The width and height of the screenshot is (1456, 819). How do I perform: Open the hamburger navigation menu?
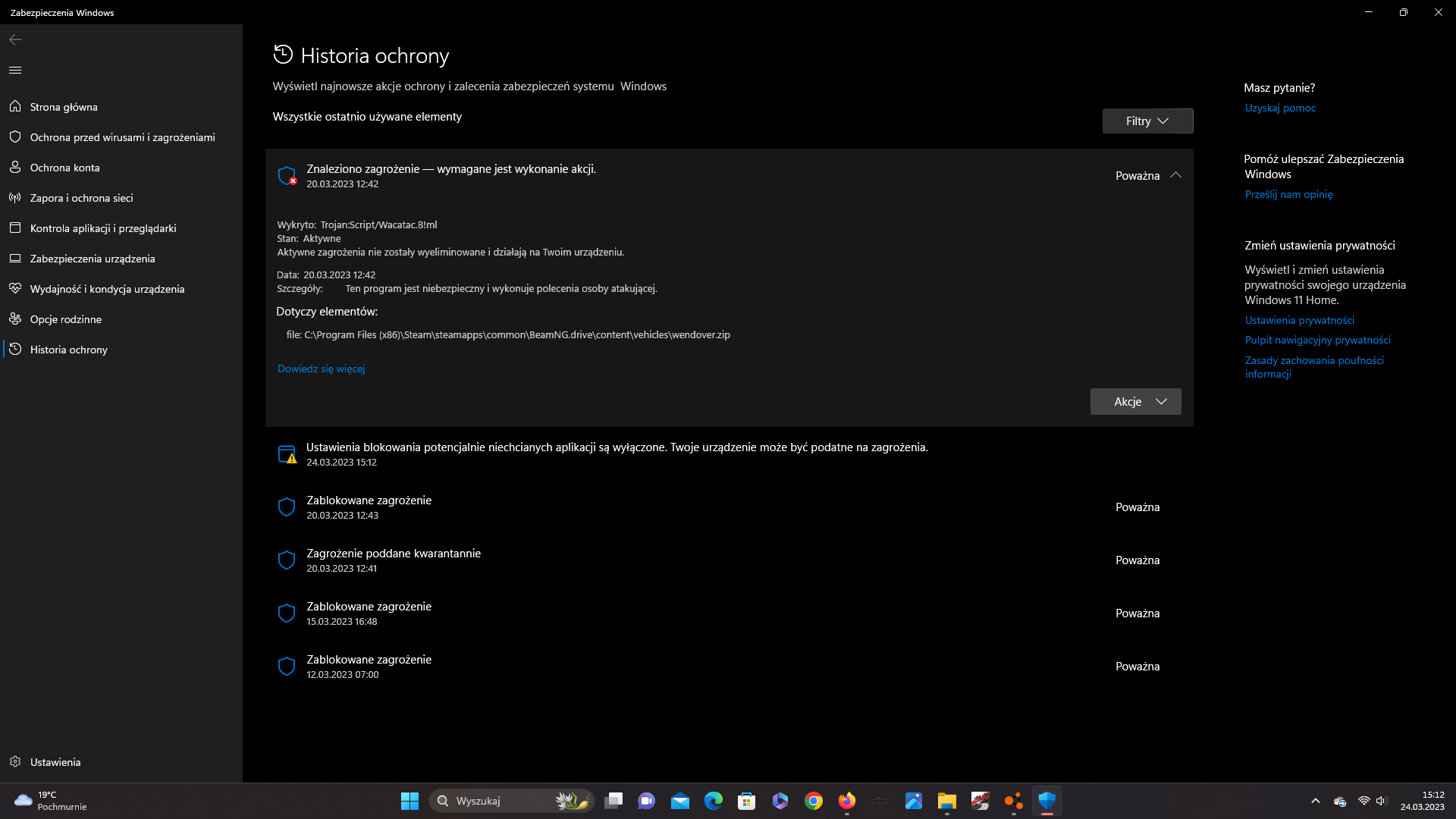(x=15, y=70)
